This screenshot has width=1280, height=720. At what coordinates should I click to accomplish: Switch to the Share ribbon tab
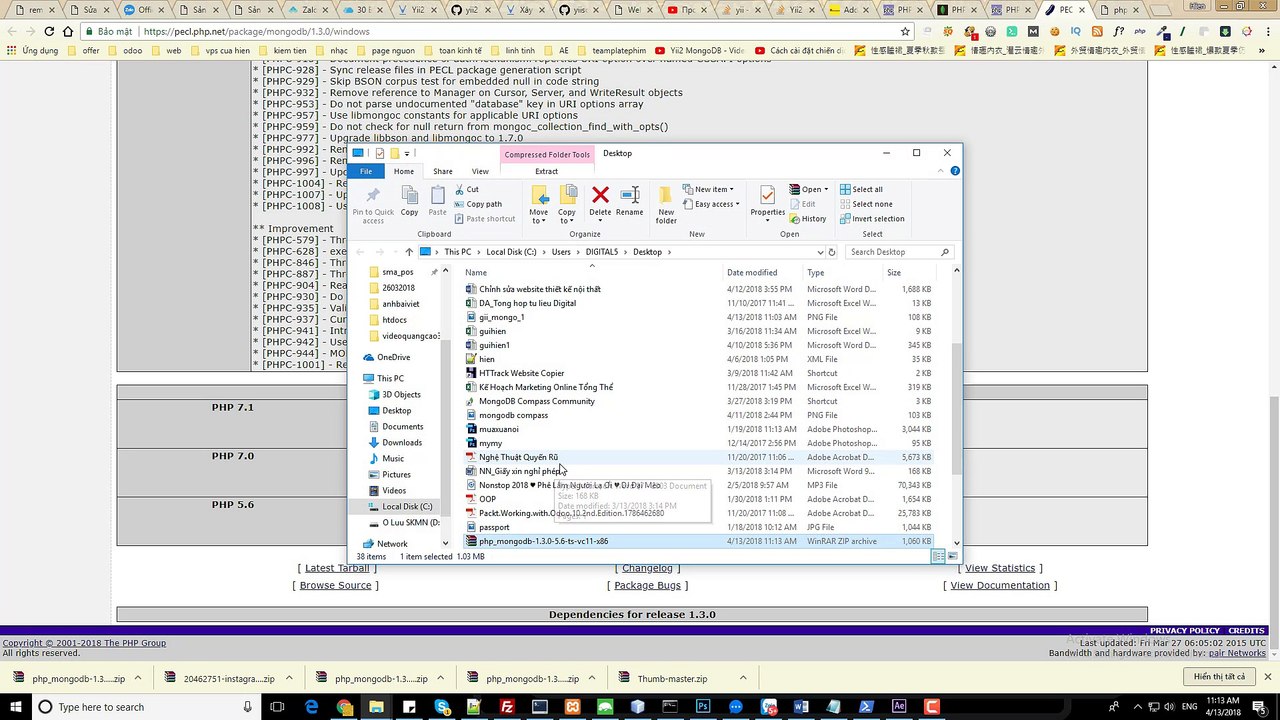pos(443,171)
